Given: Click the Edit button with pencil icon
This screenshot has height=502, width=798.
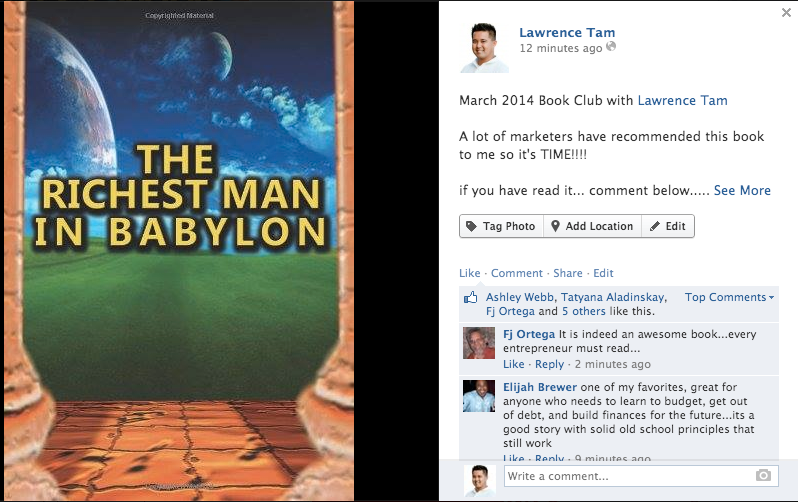Looking at the screenshot, I should 668,226.
